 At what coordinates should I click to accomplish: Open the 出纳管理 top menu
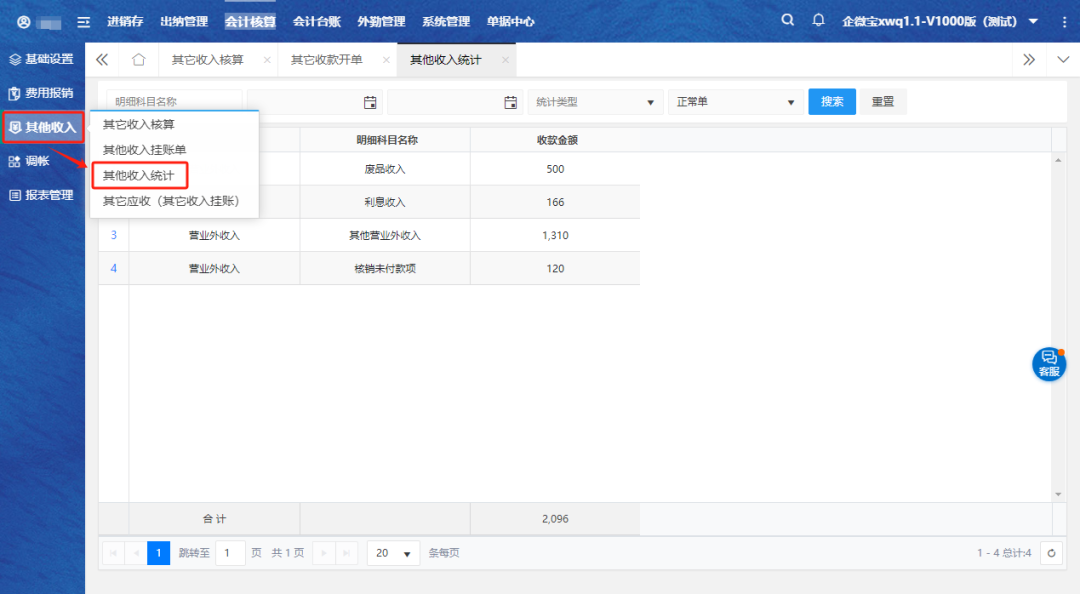(184, 21)
